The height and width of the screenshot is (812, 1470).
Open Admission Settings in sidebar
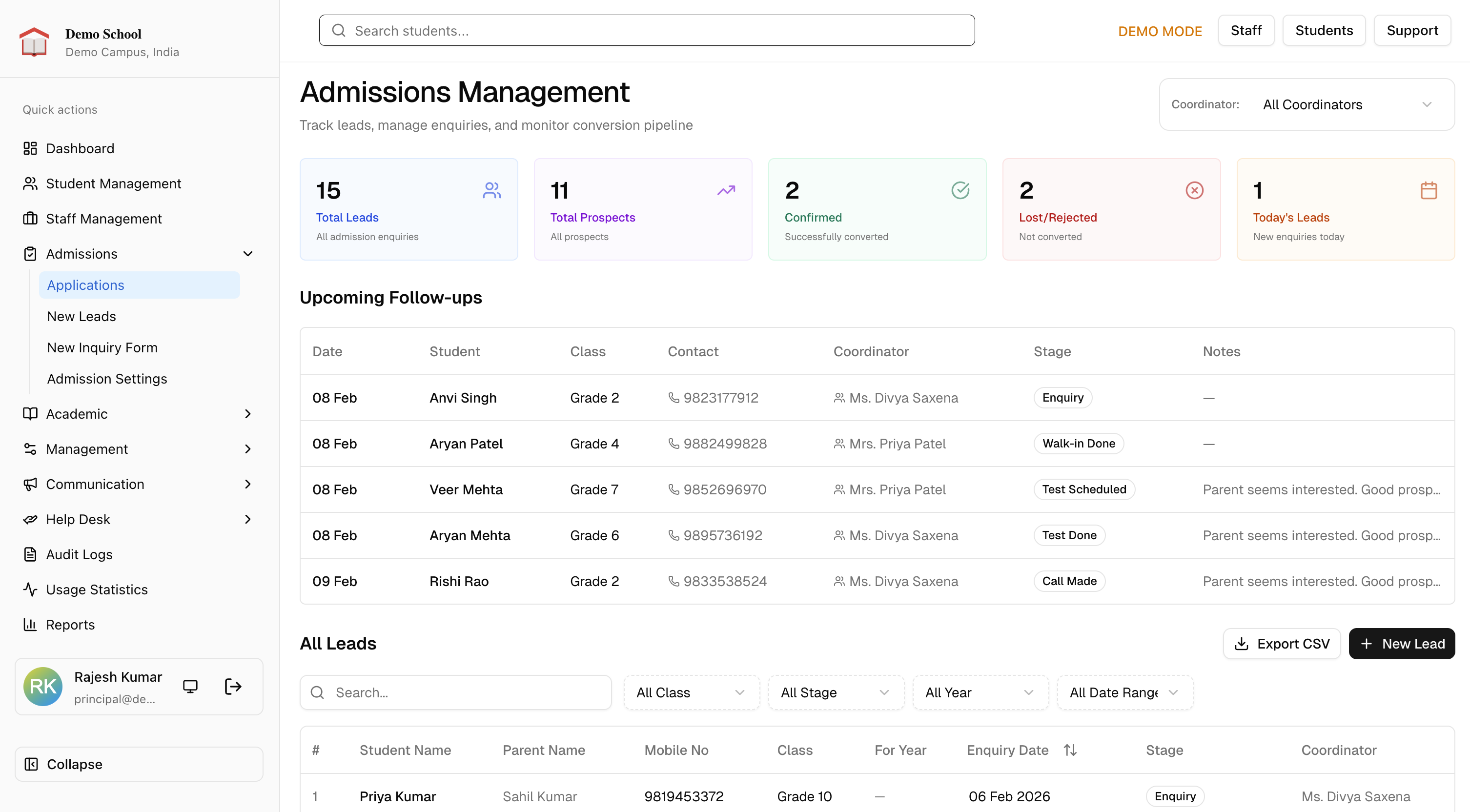tap(107, 379)
